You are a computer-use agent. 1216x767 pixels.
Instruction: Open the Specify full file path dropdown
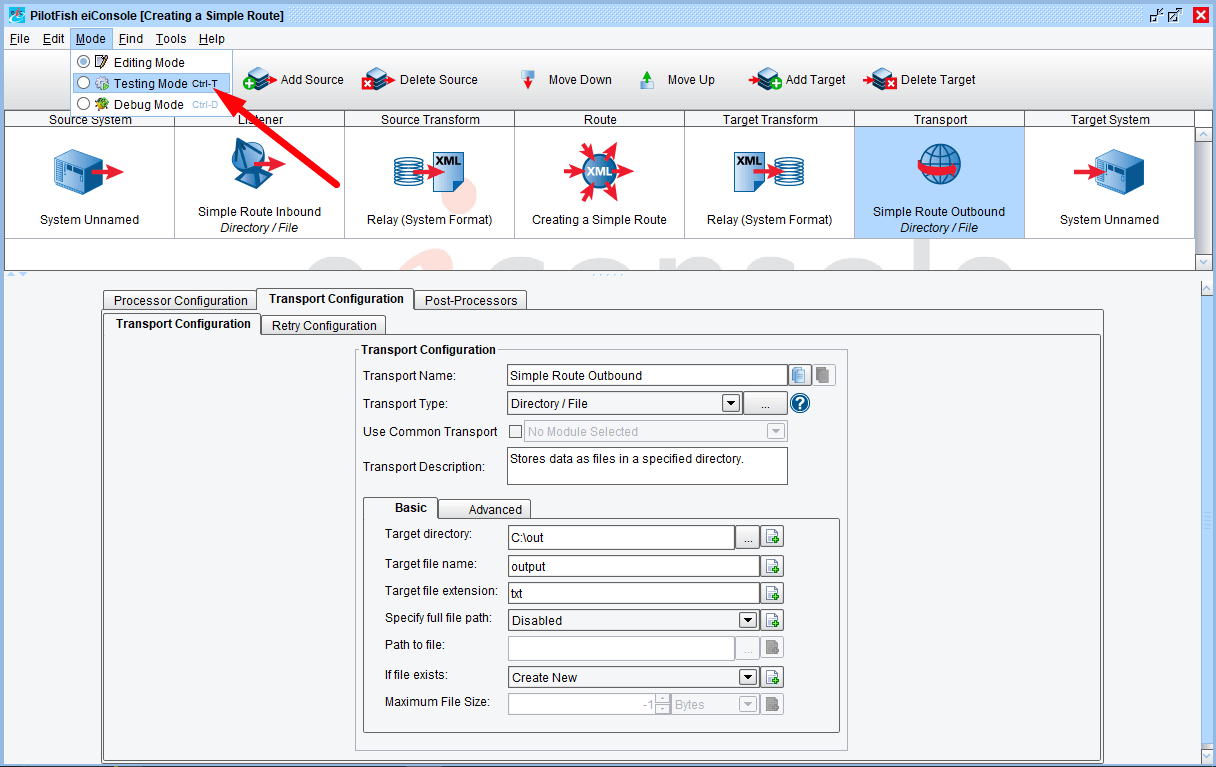(747, 620)
